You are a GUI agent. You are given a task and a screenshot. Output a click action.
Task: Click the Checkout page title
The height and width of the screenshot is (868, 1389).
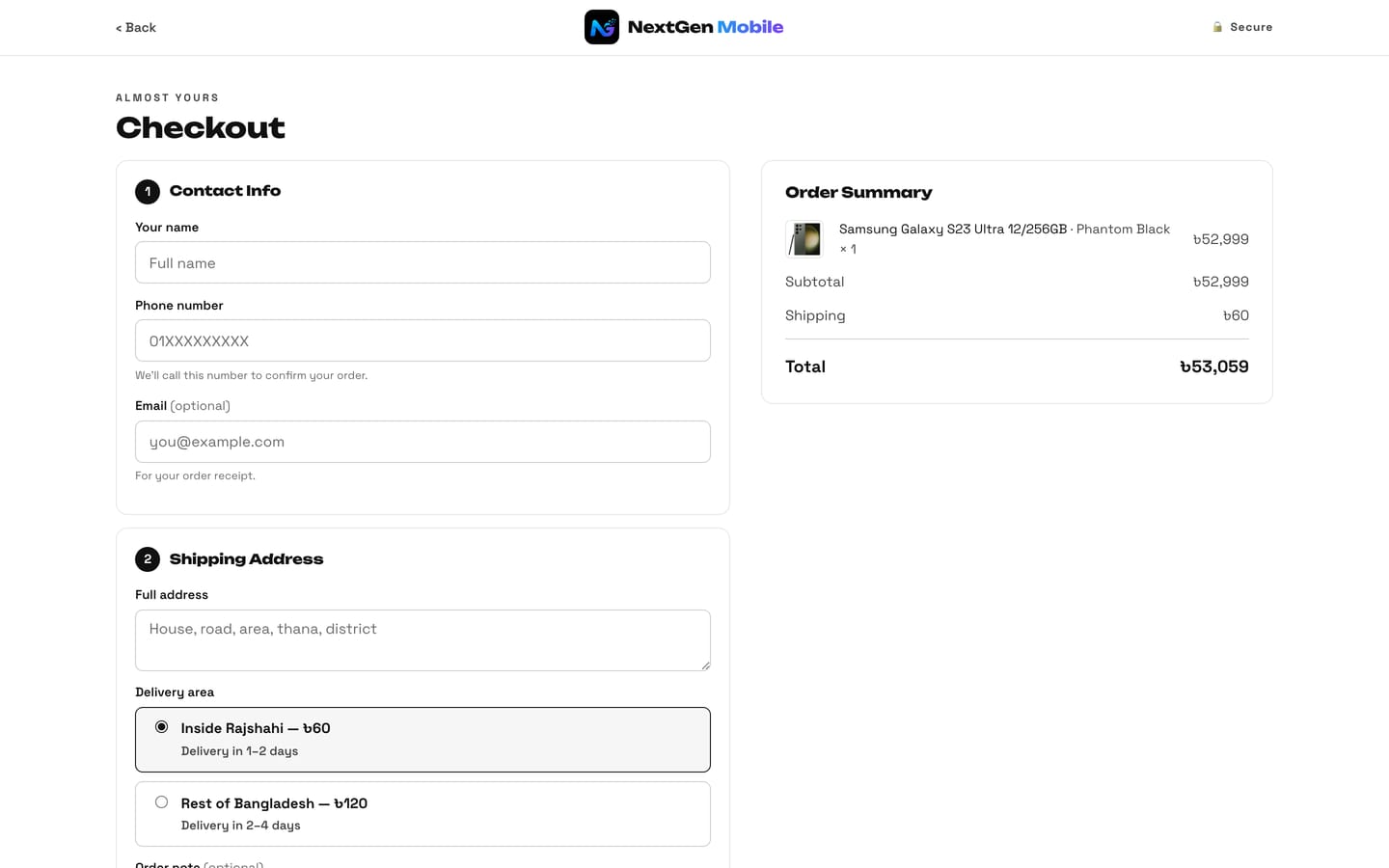coord(201,127)
